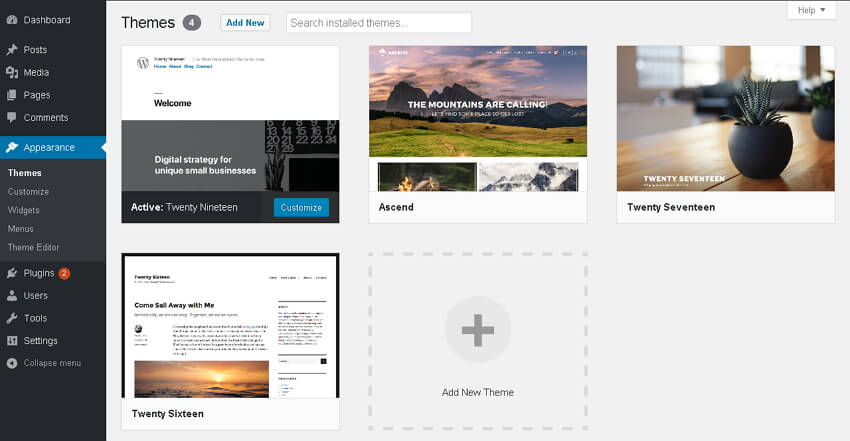Expand the Help dropdown tab
Image resolution: width=850 pixels, height=441 pixels.
click(x=810, y=10)
